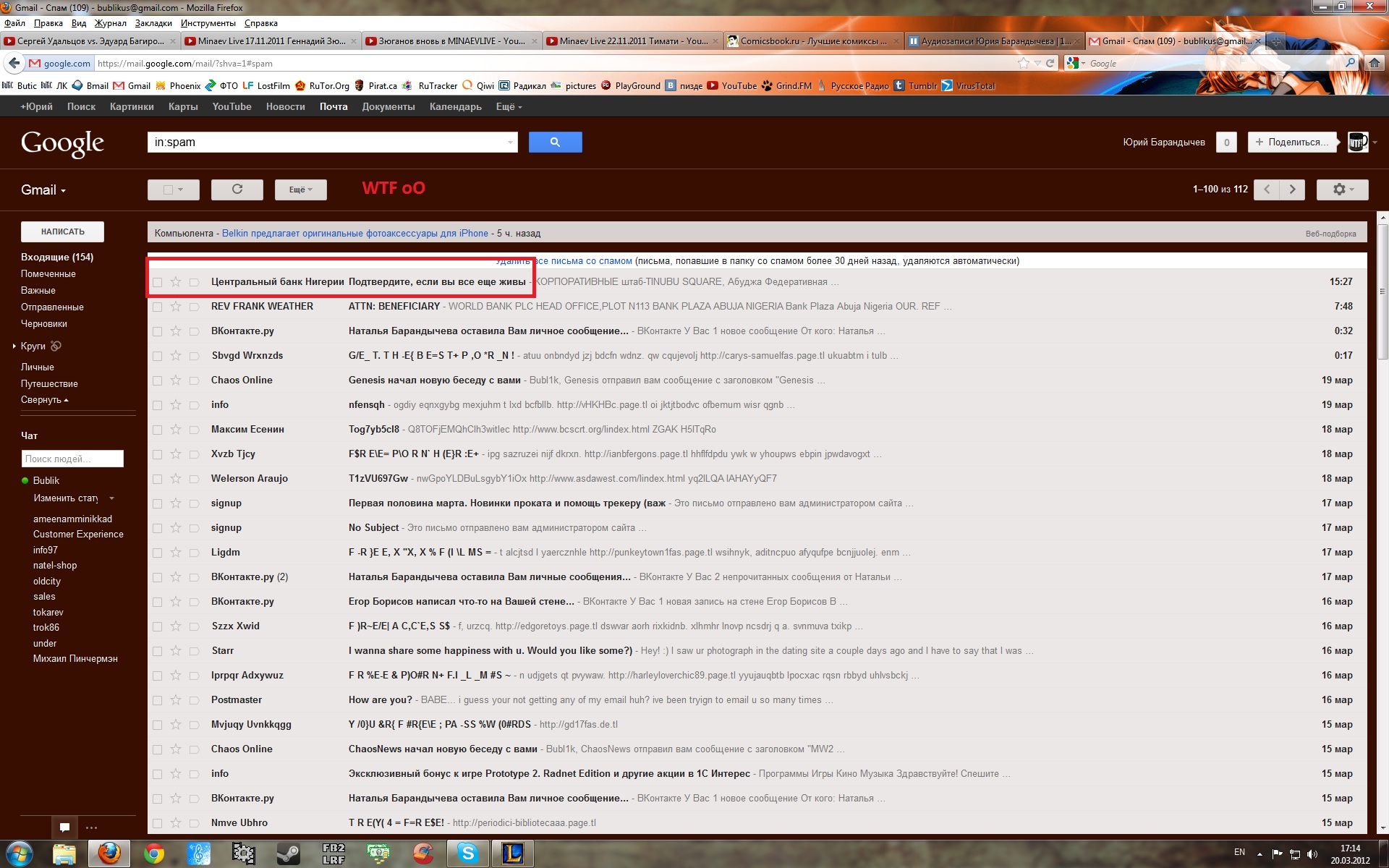Open the RuTracker bookmark
This screenshot has width=1389, height=868.
430,85
